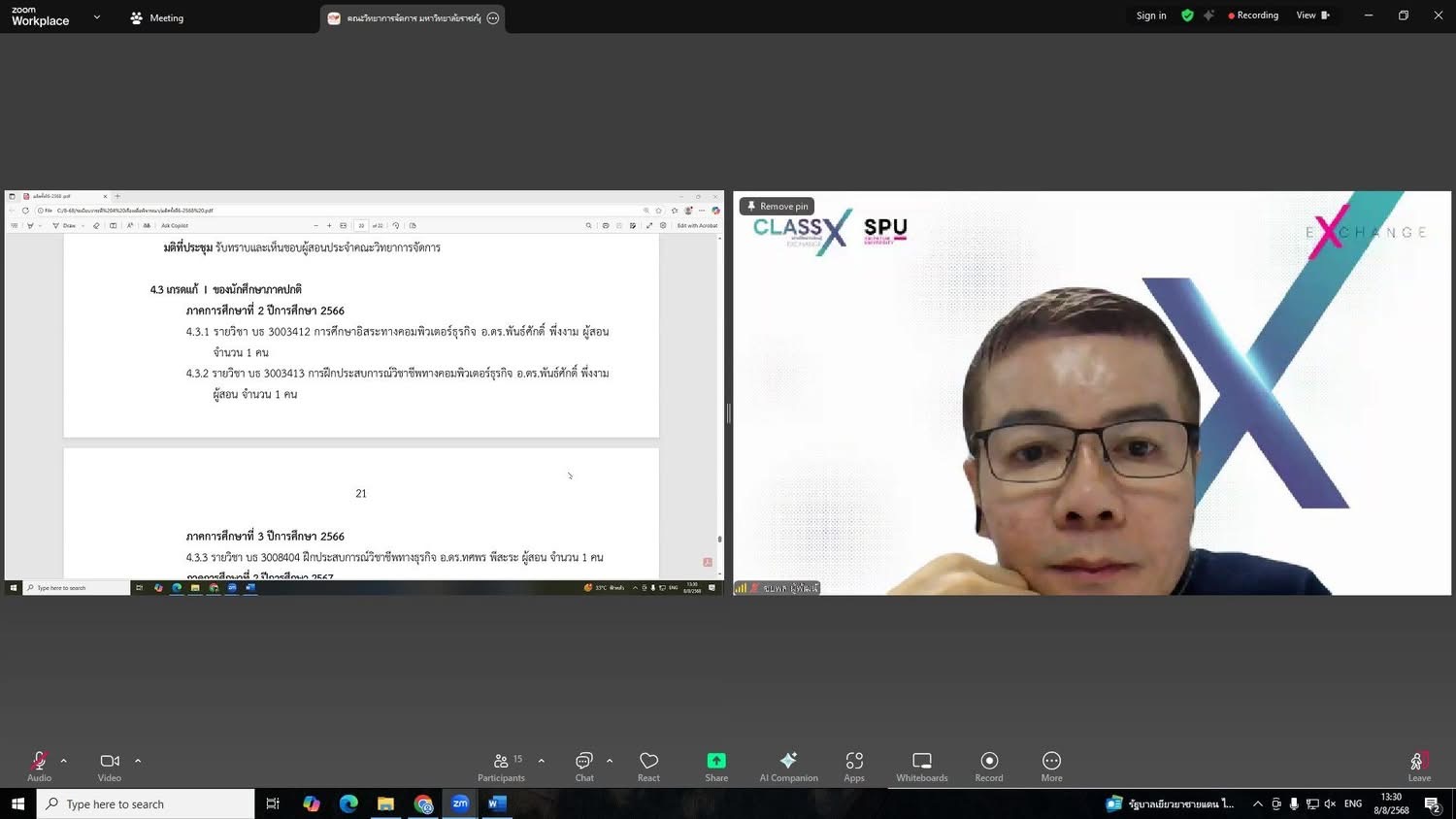Open the Apps panel
The image size is (1456, 819).
(x=854, y=766)
